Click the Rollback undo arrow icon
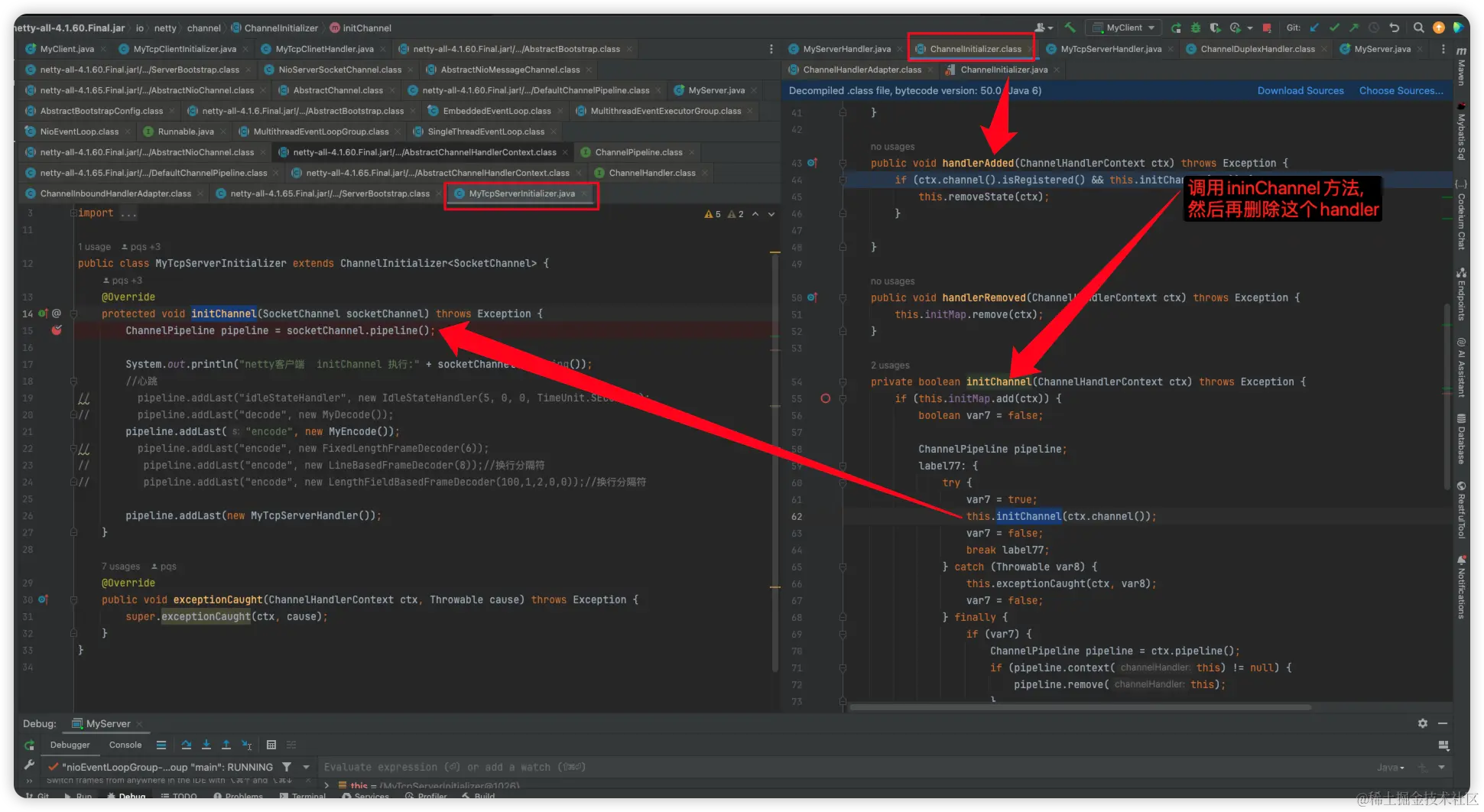The height and width of the screenshot is (812, 1484). click(1395, 28)
